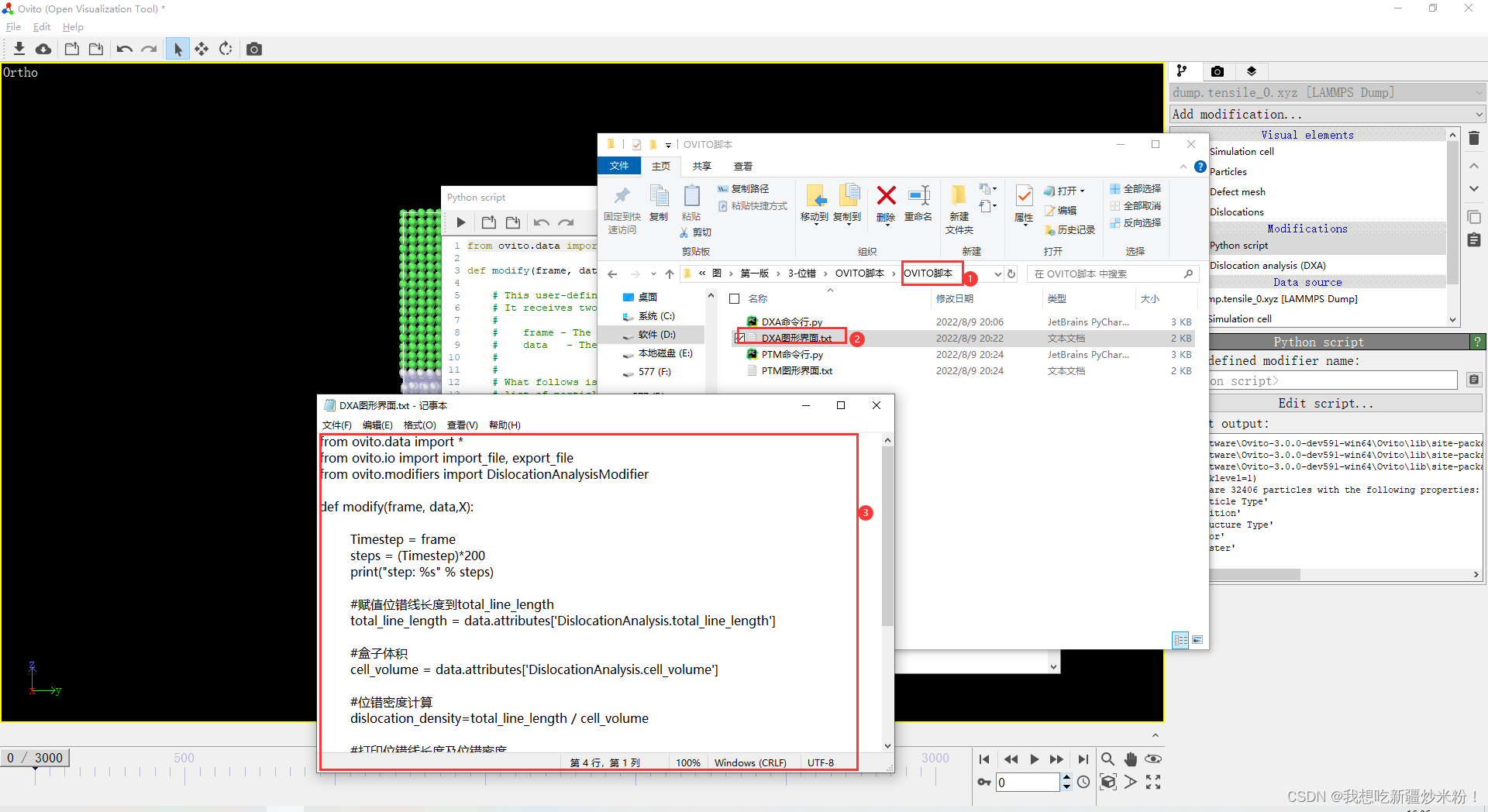Toggle the Dislocations visual element entry

(1238, 212)
